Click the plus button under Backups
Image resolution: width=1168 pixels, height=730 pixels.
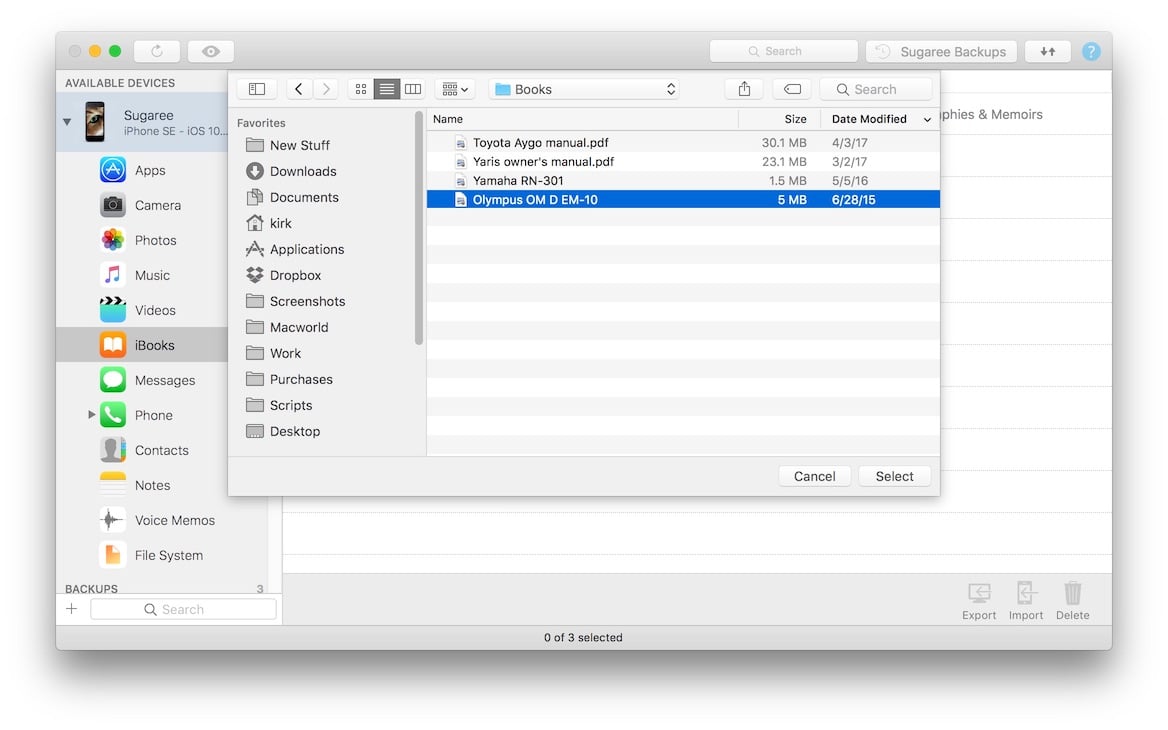point(72,609)
